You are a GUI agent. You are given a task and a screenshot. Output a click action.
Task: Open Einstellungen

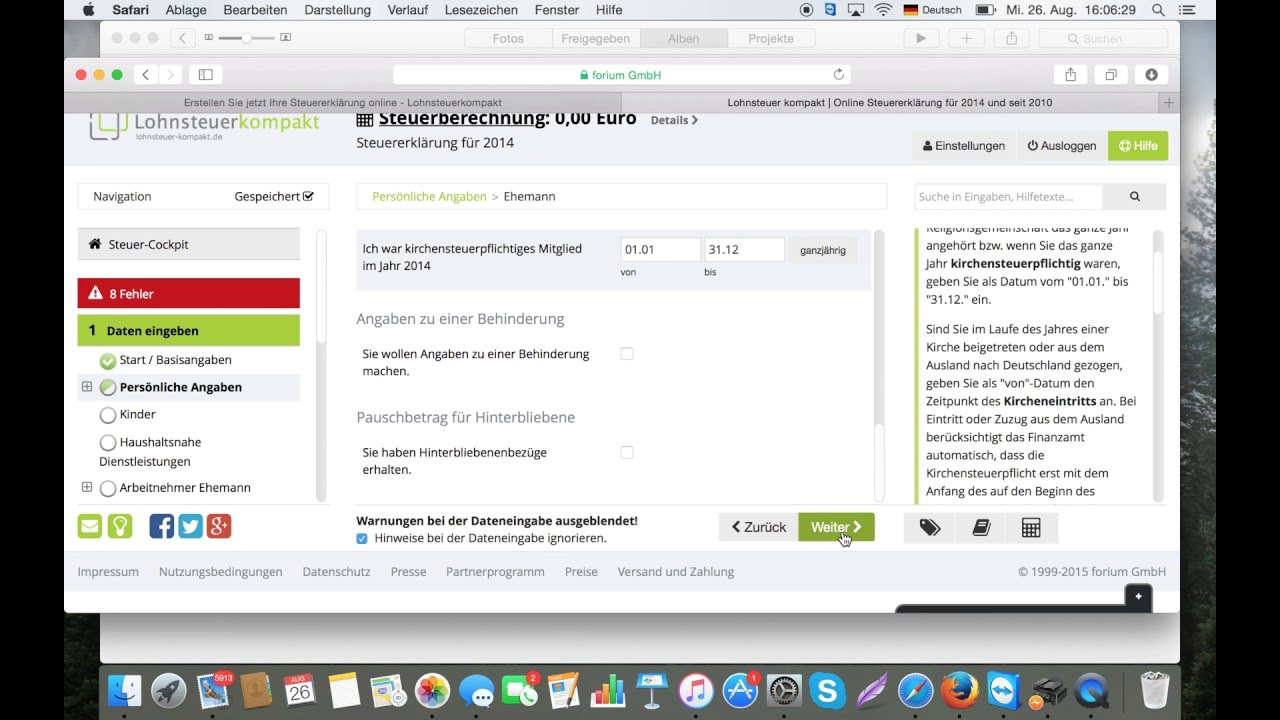tap(964, 146)
